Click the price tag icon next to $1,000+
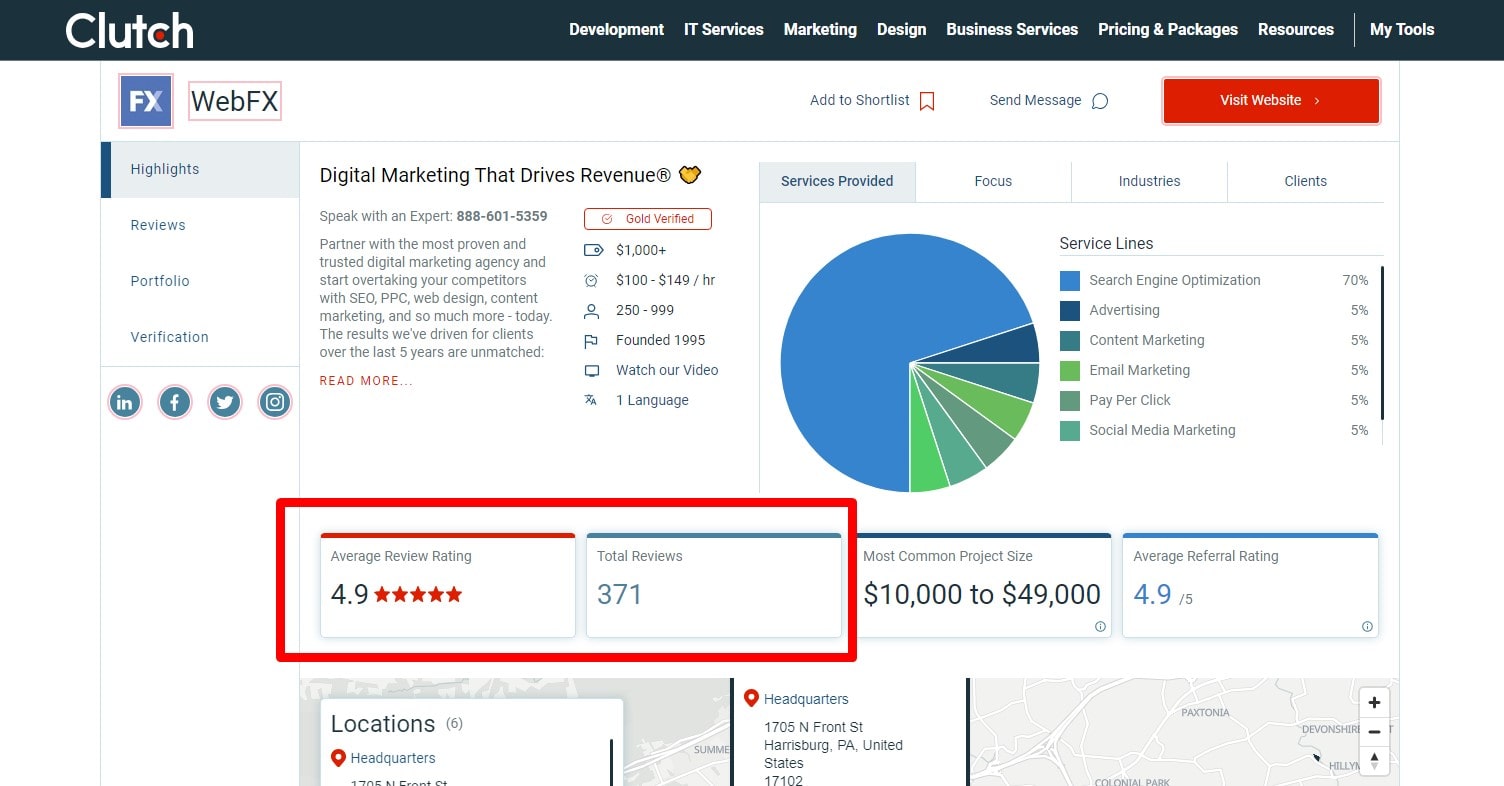 click(x=593, y=251)
